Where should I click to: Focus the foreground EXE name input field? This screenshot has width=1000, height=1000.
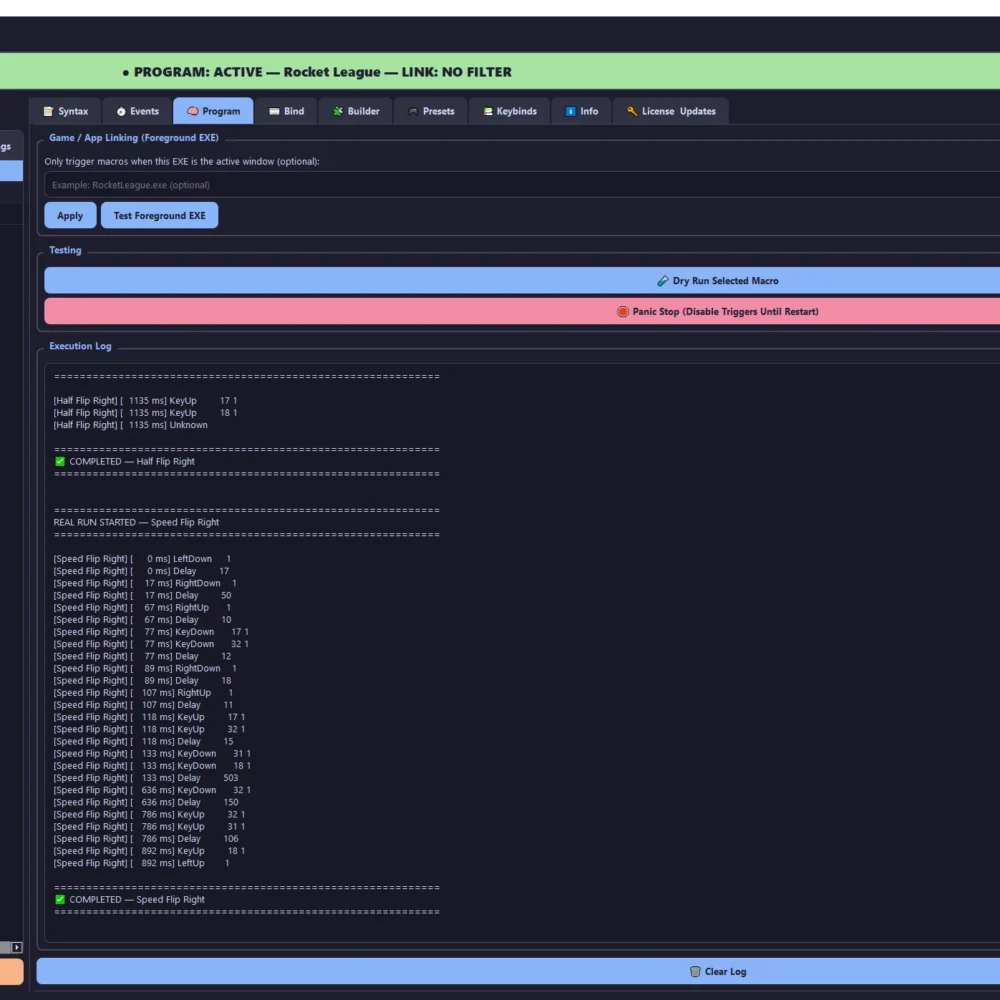coord(522,185)
